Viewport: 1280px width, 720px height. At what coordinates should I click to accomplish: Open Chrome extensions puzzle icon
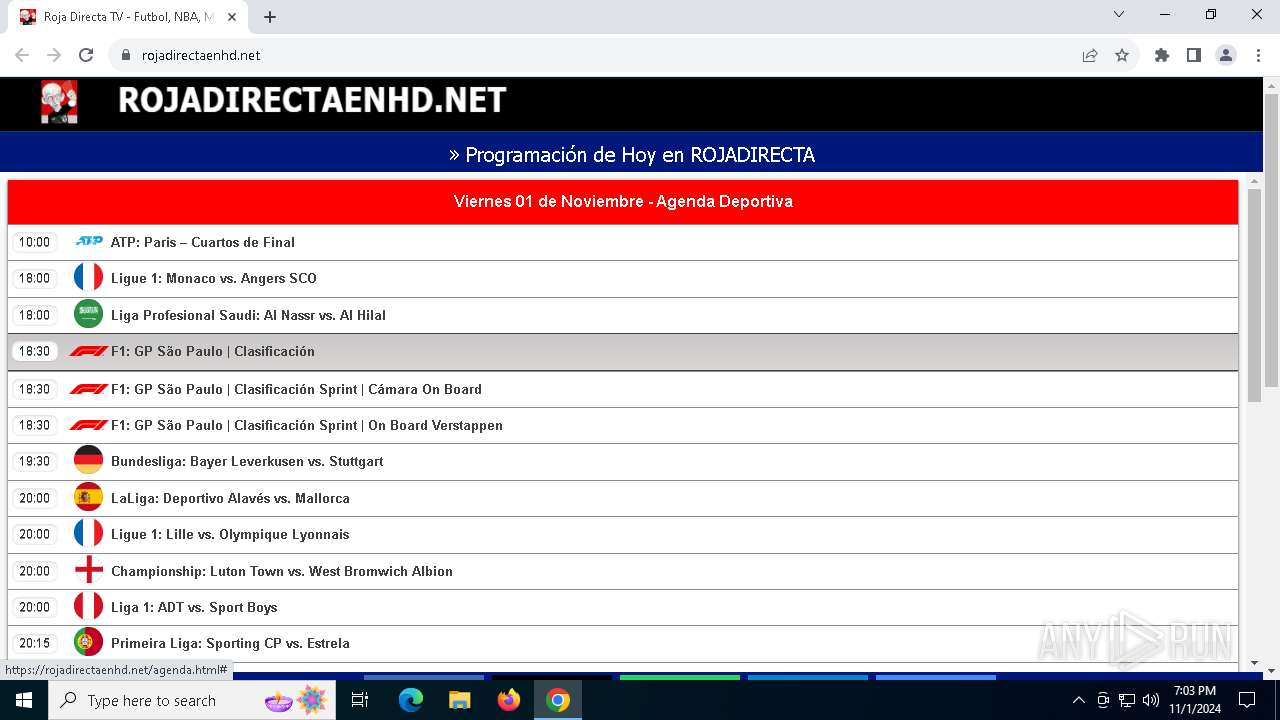[x=1162, y=55]
